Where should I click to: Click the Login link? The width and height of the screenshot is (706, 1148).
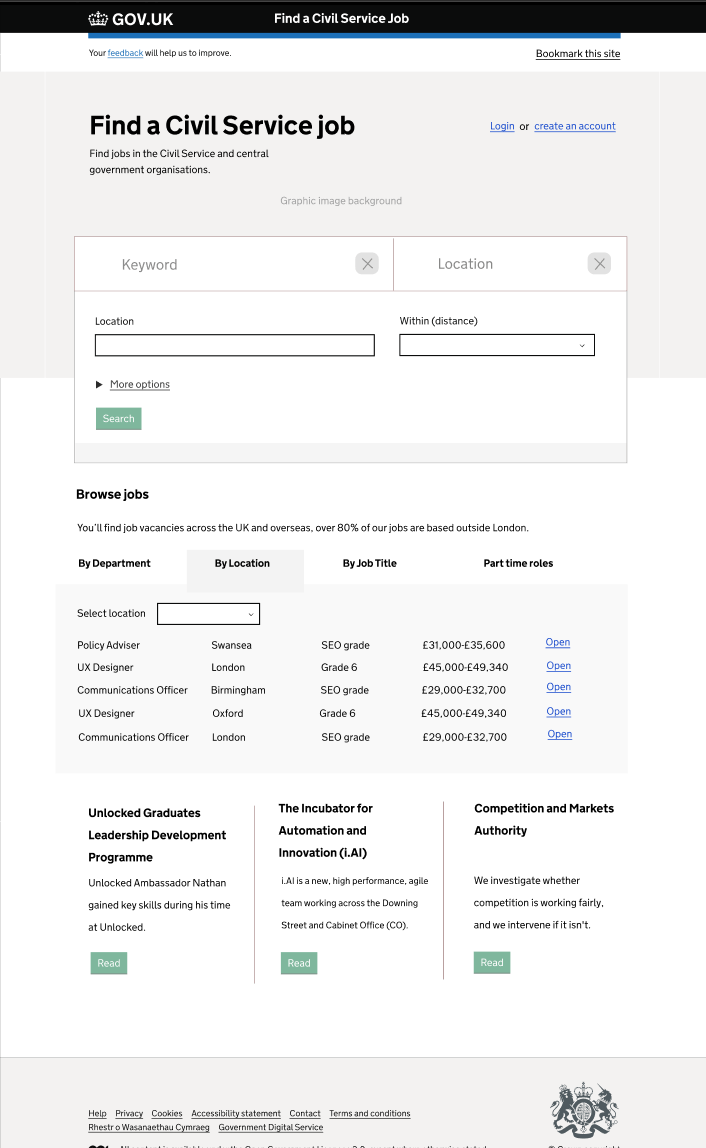pos(502,127)
